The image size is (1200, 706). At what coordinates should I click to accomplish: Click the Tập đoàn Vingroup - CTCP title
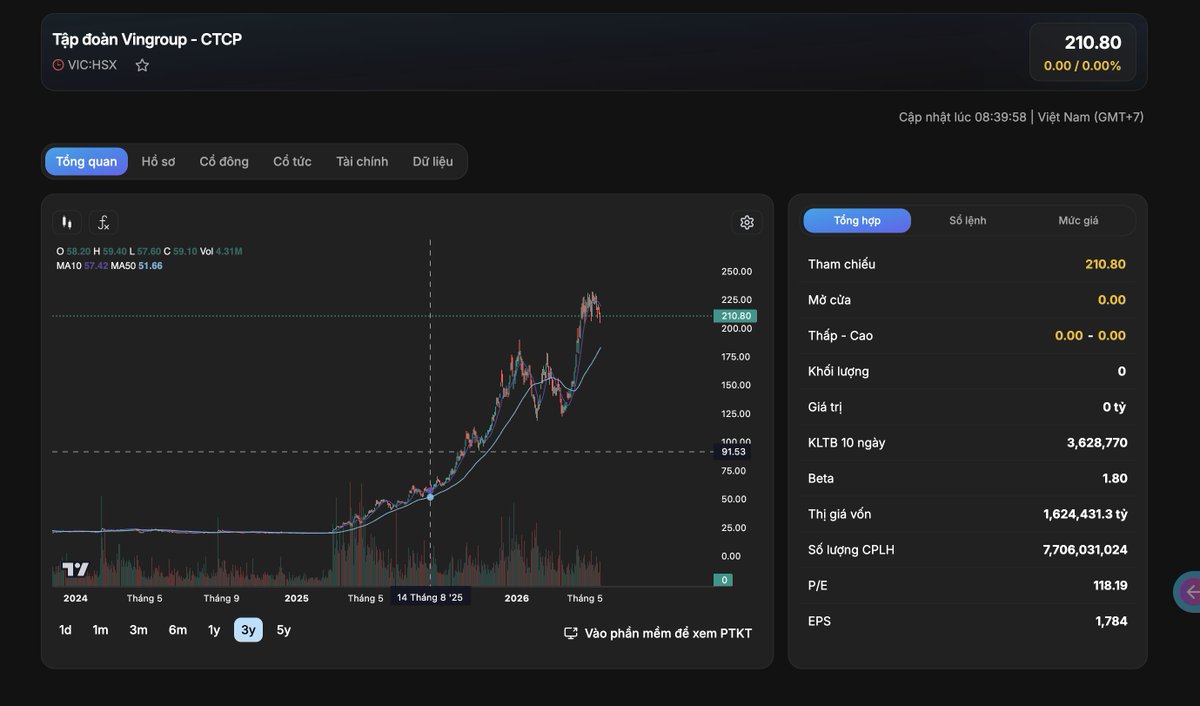click(147, 39)
